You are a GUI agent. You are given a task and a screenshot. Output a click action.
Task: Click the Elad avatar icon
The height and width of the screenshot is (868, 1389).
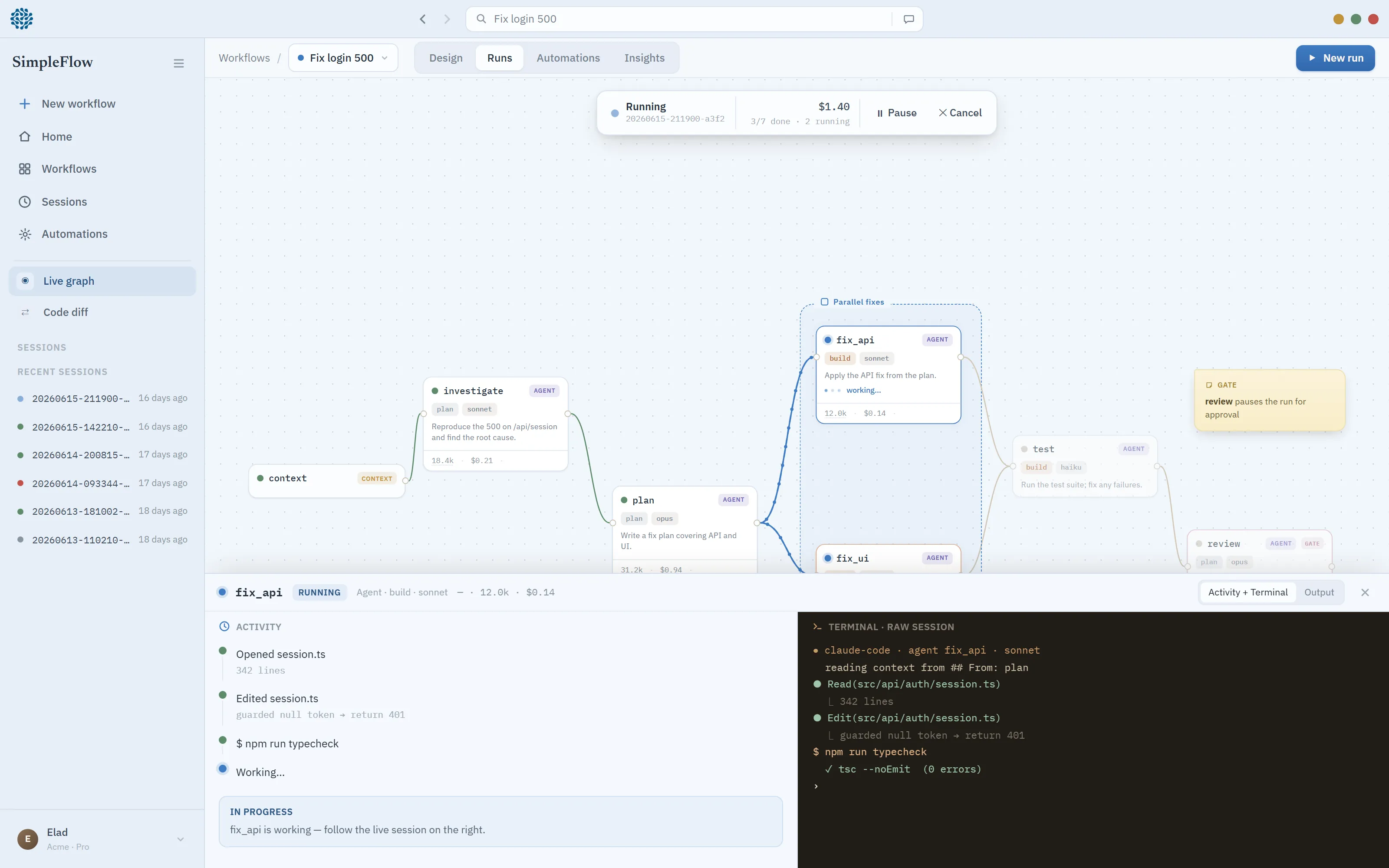(27, 839)
